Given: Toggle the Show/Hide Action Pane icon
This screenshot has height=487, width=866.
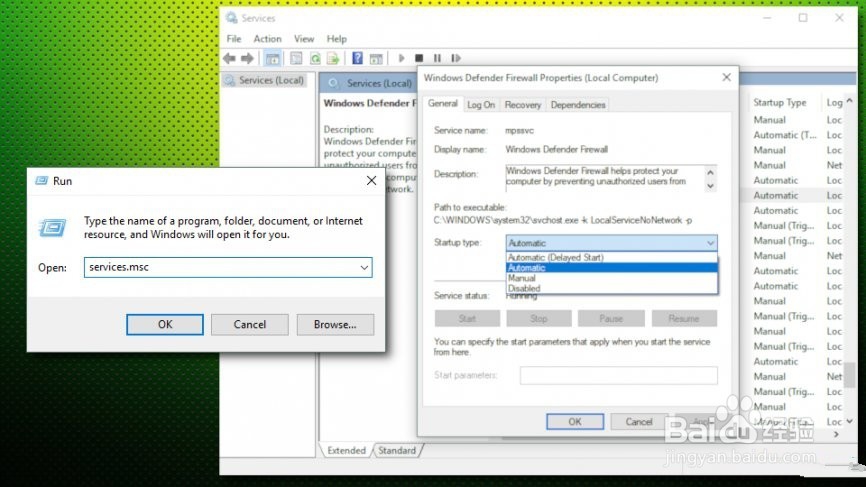Looking at the screenshot, I should 376,58.
